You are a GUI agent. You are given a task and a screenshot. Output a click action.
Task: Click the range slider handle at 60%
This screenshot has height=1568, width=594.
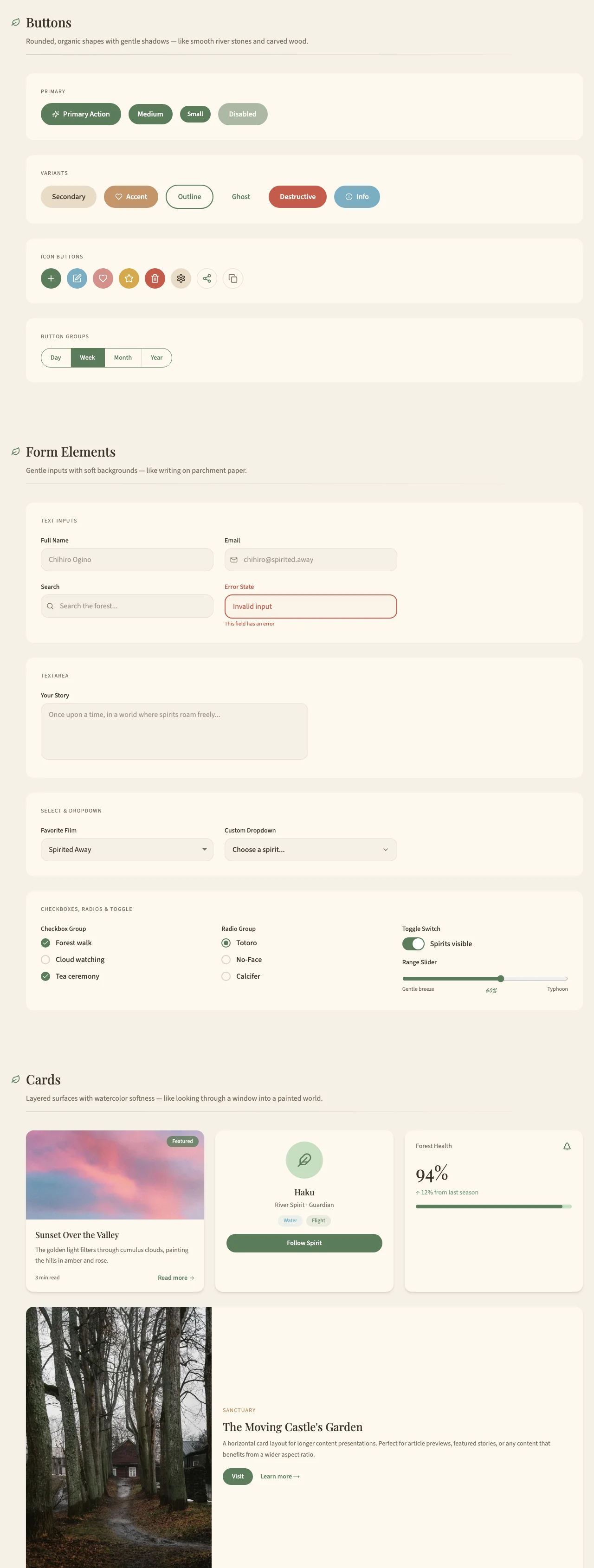tap(501, 979)
